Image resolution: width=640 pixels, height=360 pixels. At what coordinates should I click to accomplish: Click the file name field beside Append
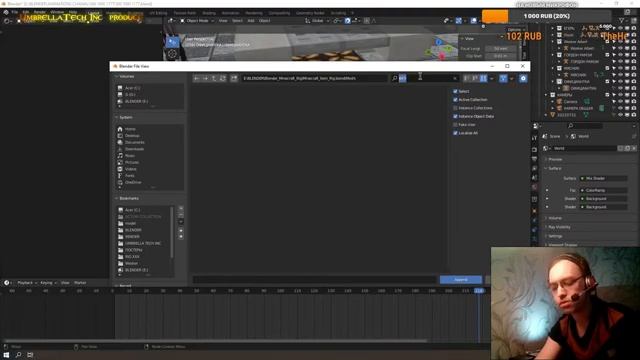(x=314, y=280)
